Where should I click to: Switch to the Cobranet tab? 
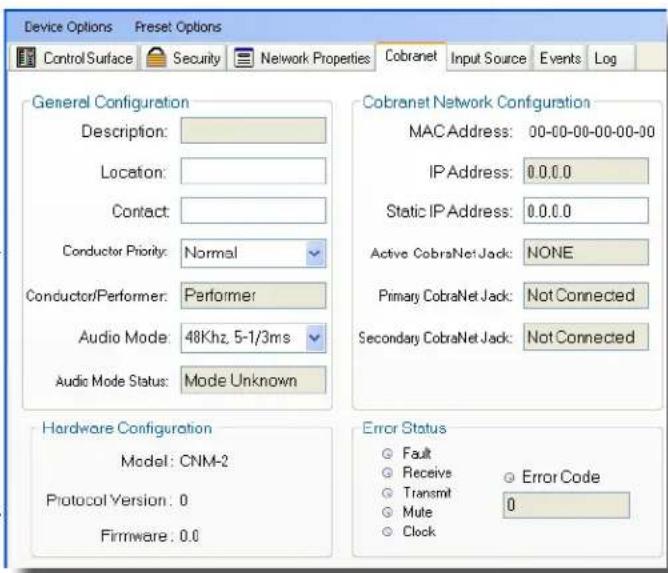[411, 56]
